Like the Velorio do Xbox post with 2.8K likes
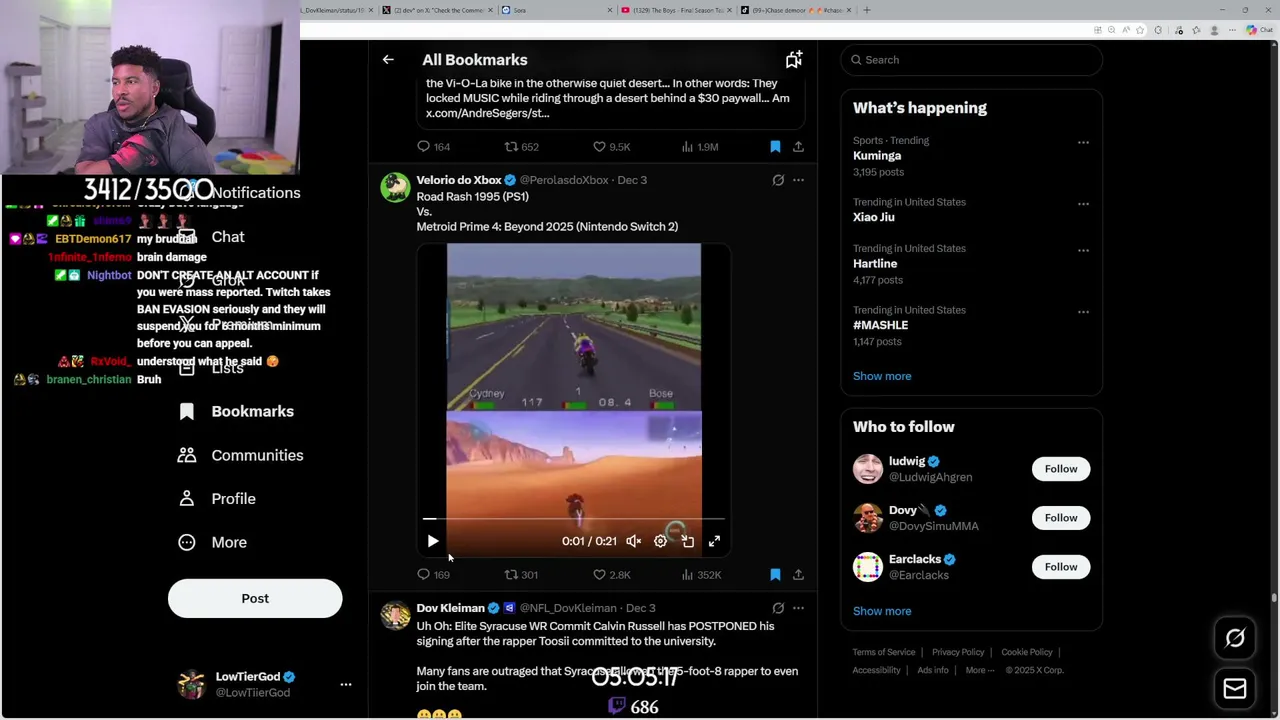 click(611, 575)
